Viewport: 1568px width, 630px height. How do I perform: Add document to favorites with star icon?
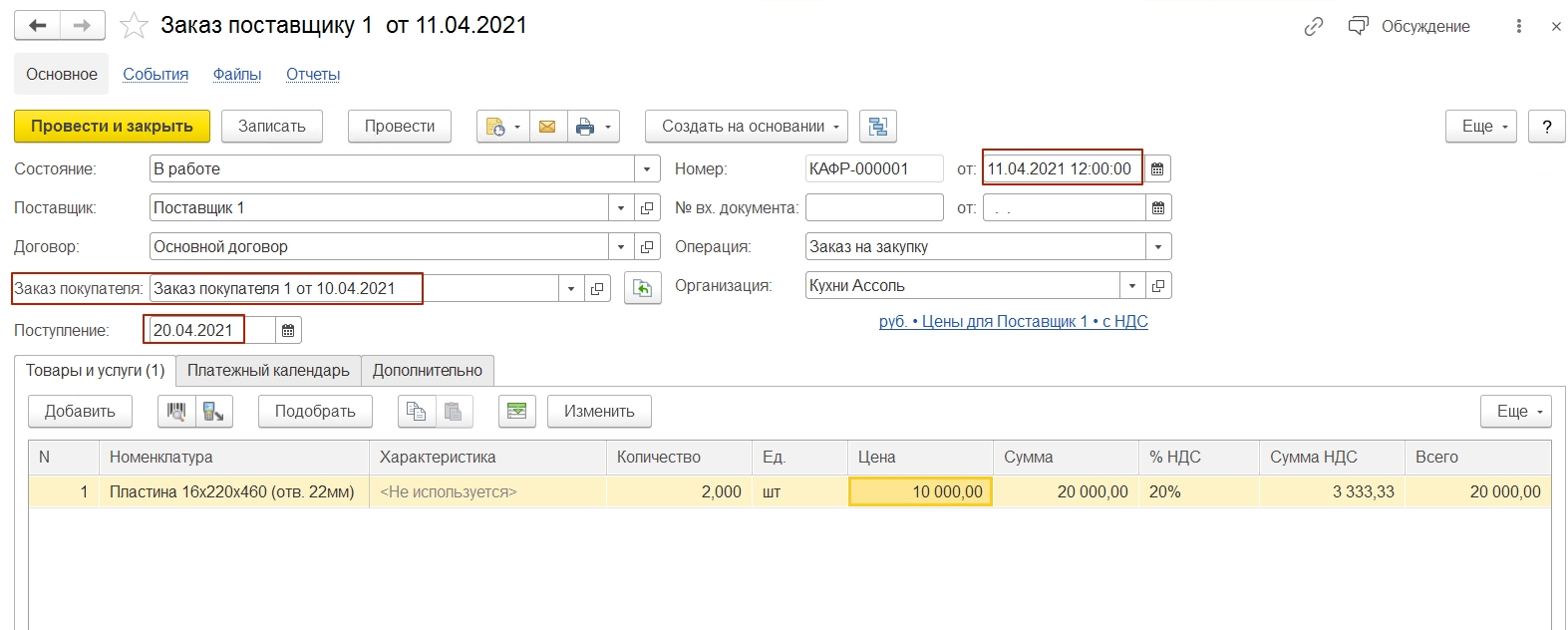pyautogui.click(x=134, y=26)
